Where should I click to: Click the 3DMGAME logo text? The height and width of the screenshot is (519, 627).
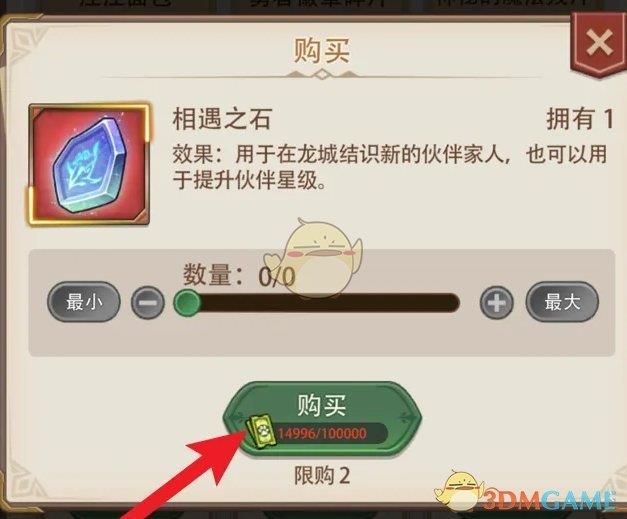(x=550, y=499)
